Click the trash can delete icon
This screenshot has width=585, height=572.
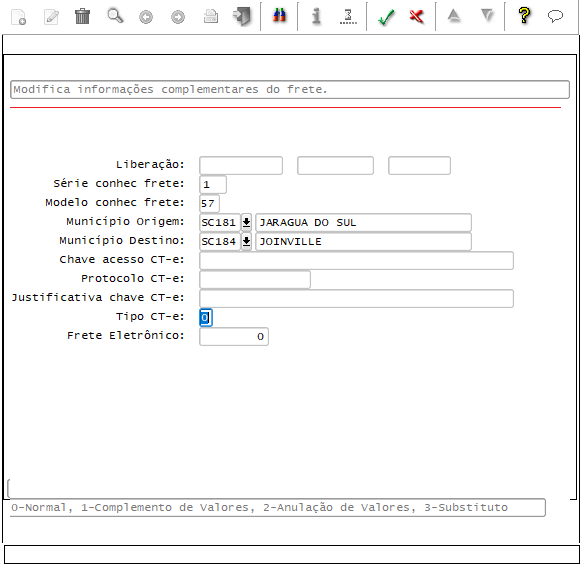[x=82, y=16]
